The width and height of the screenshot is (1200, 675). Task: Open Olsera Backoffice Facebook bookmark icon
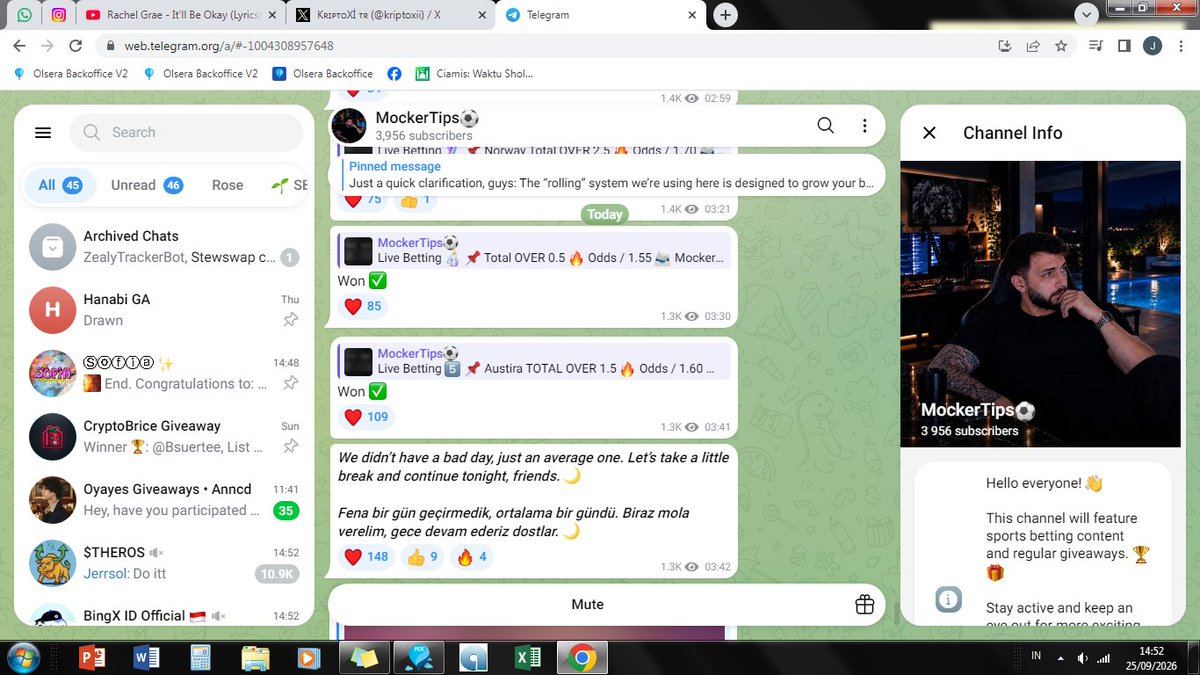coord(394,74)
